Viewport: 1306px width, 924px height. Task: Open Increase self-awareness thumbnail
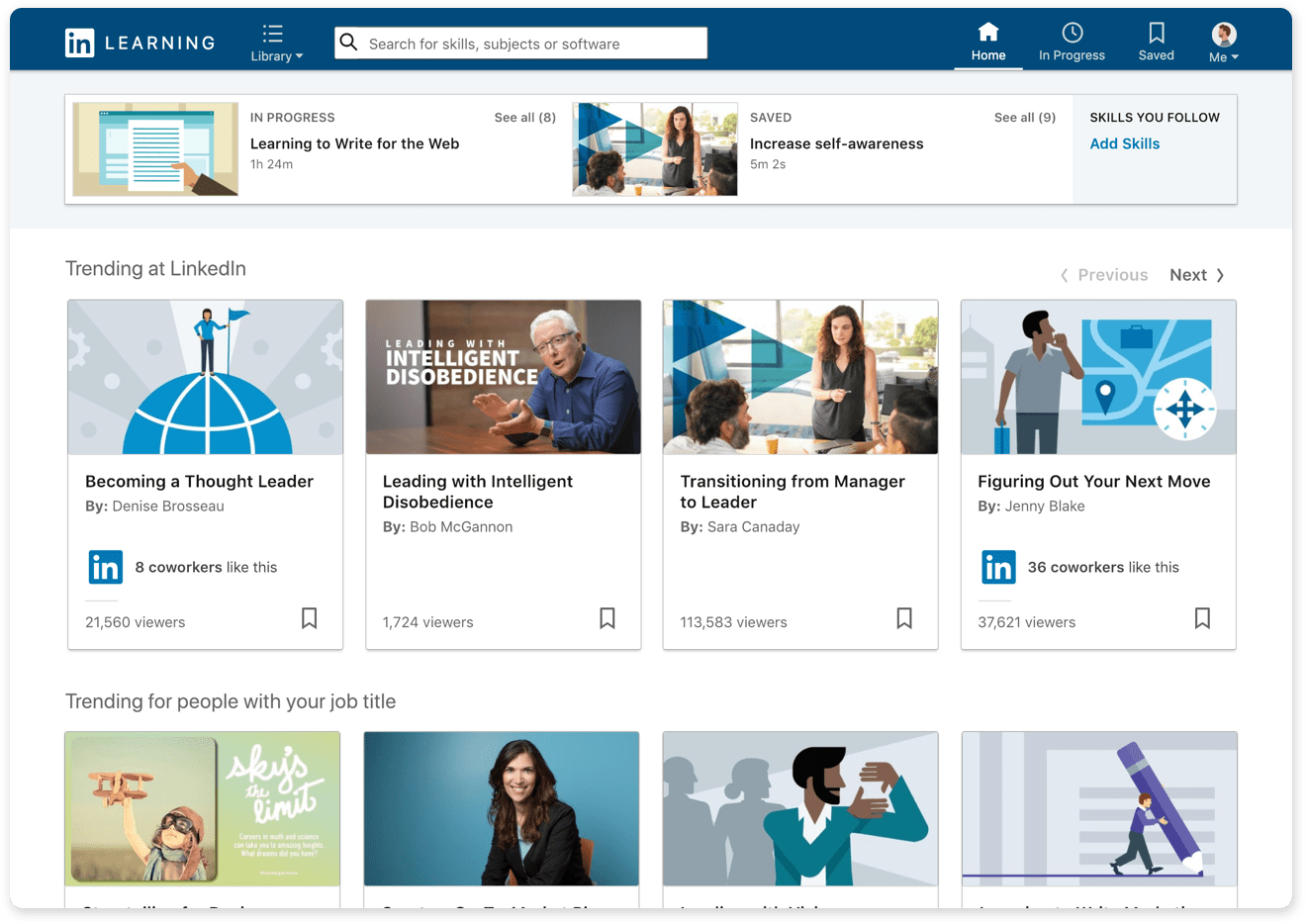click(x=655, y=148)
